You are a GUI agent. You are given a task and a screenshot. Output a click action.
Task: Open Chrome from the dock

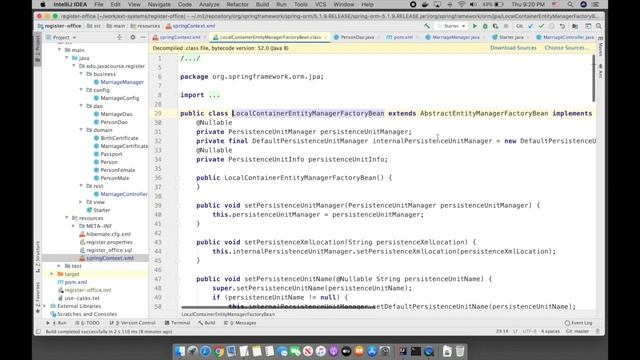(x=219, y=351)
